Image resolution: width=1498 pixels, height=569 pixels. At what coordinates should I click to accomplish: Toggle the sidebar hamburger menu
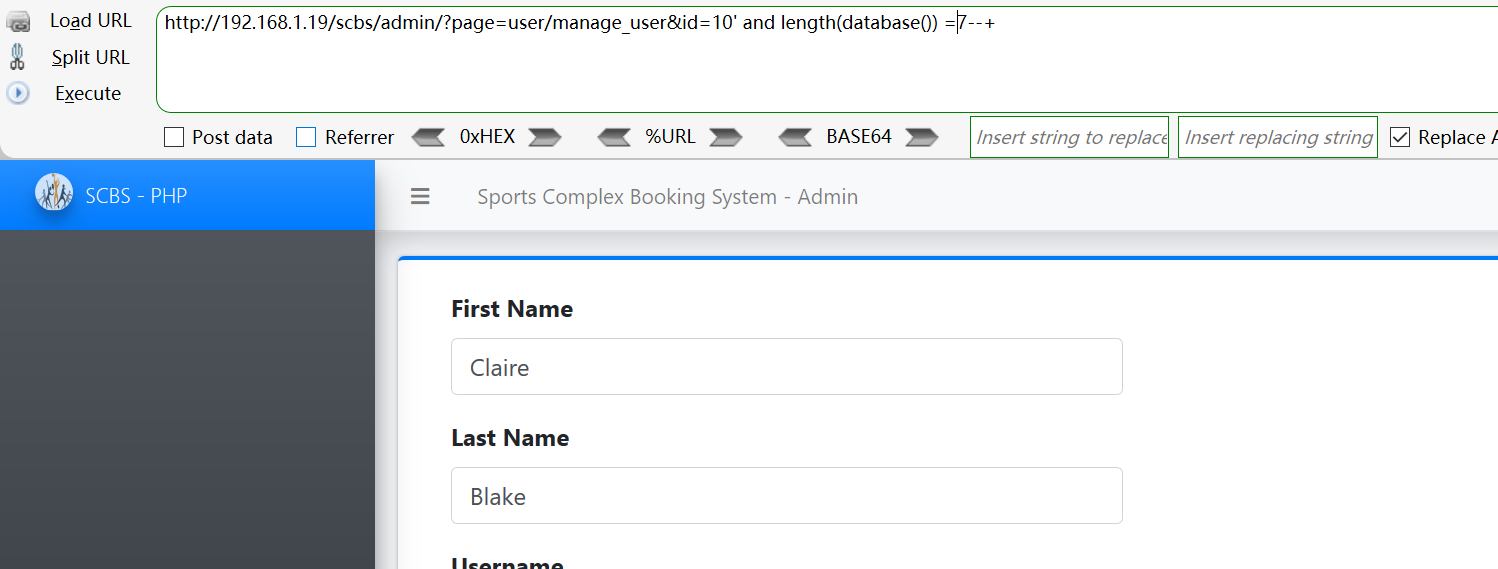pos(420,197)
